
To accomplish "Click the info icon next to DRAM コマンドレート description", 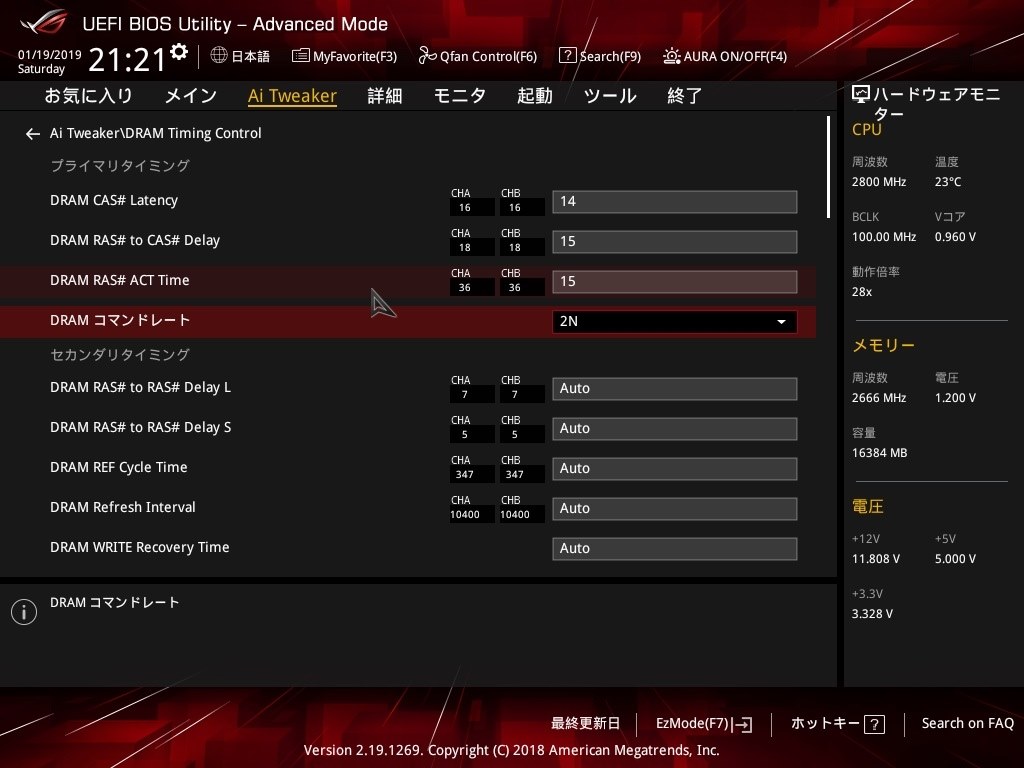I will pyautogui.click(x=24, y=611).
